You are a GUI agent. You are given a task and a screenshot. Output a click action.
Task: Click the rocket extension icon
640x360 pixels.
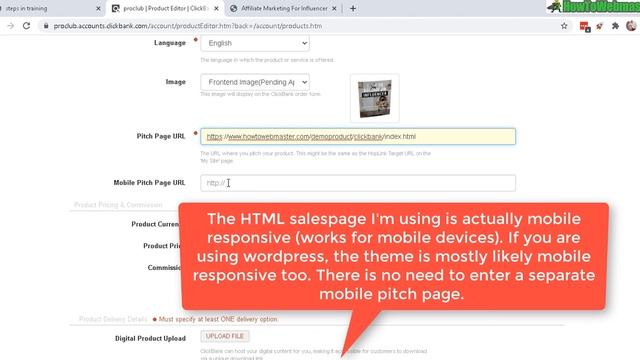coord(600,26)
